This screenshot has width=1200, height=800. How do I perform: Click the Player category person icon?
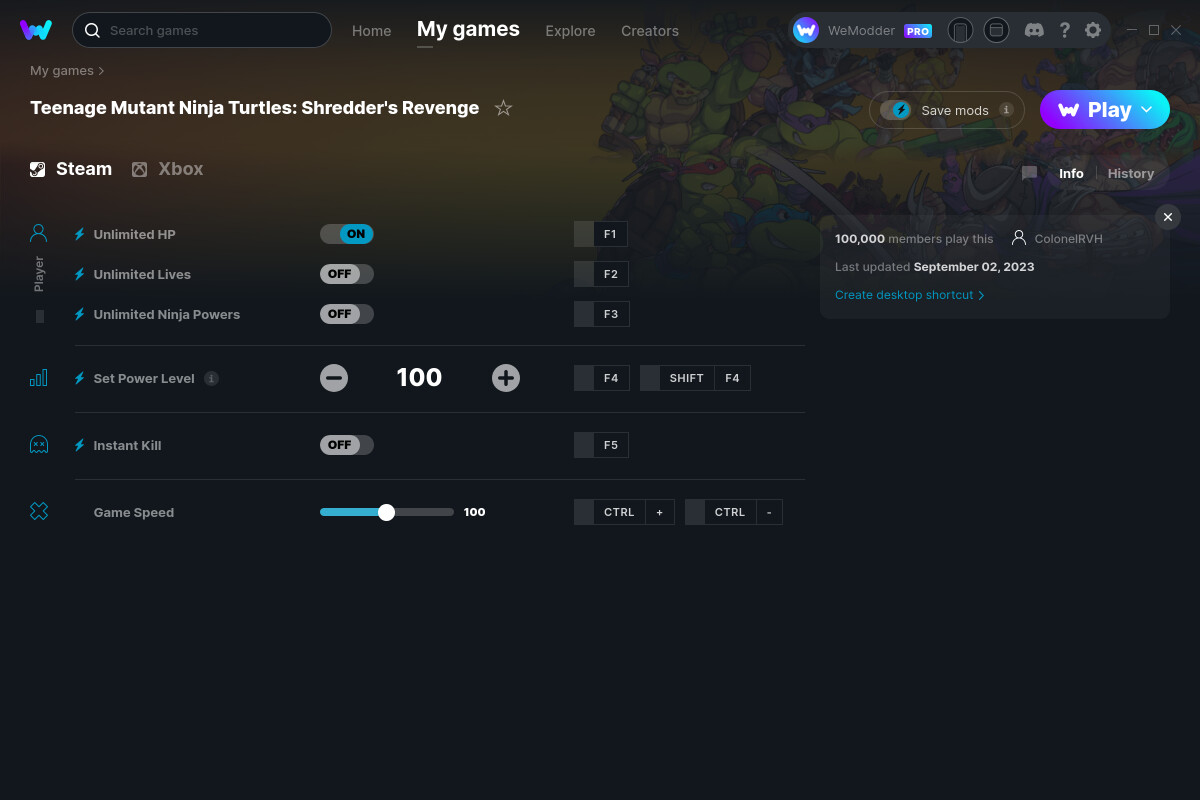click(x=39, y=234)
